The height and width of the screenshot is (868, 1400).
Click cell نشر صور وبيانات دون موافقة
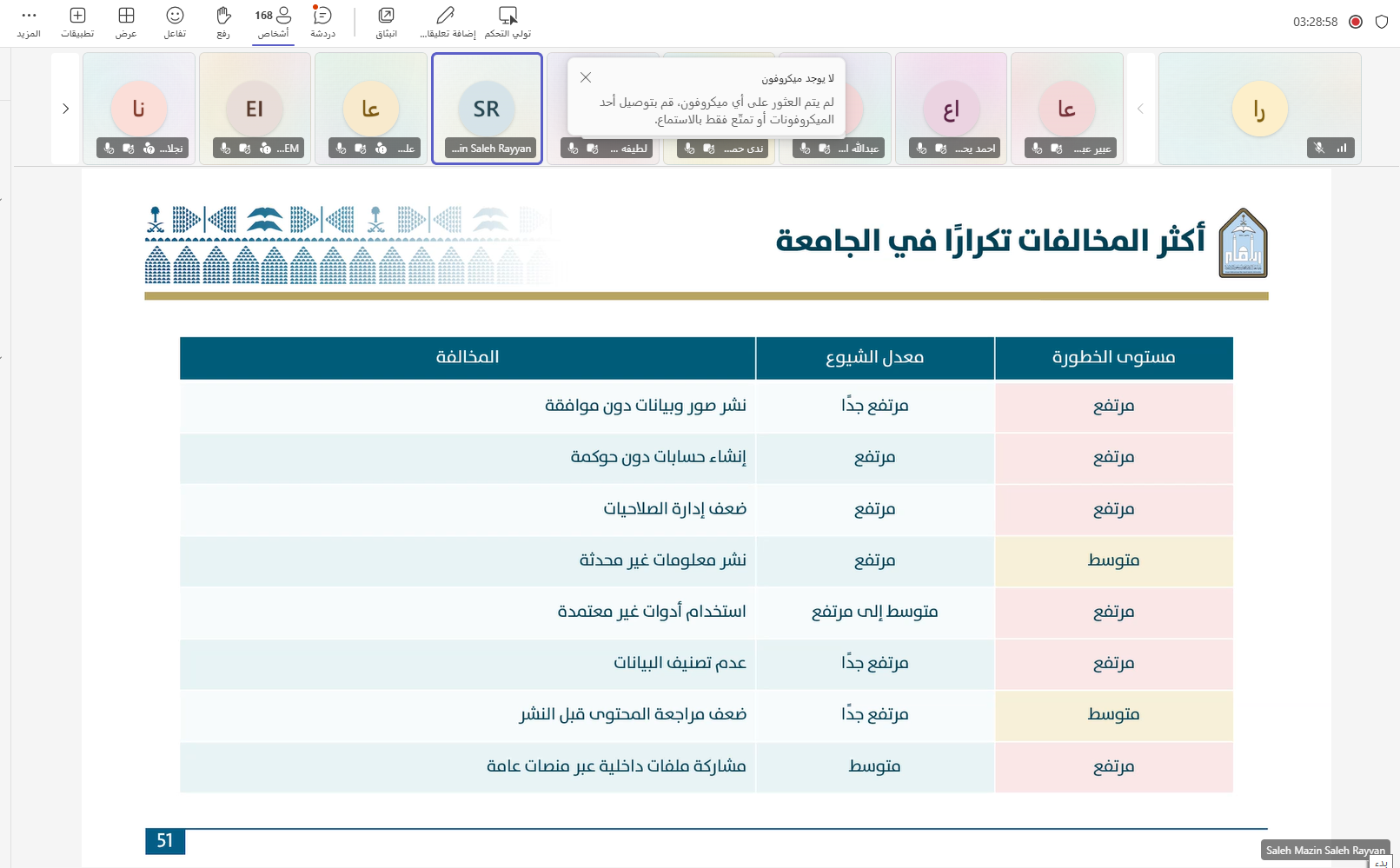468,406
